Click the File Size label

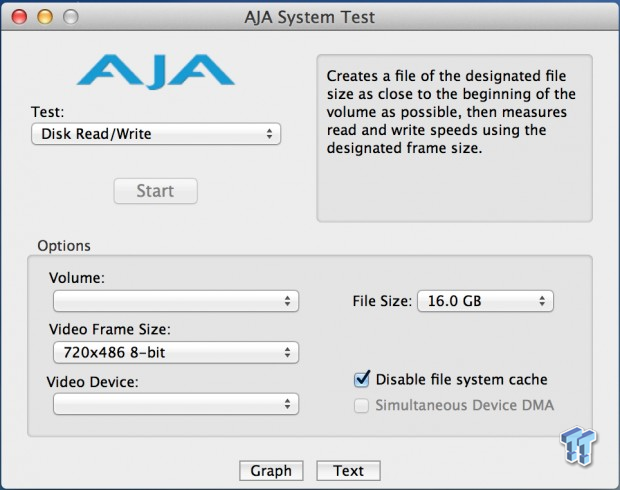click(382, 301)
